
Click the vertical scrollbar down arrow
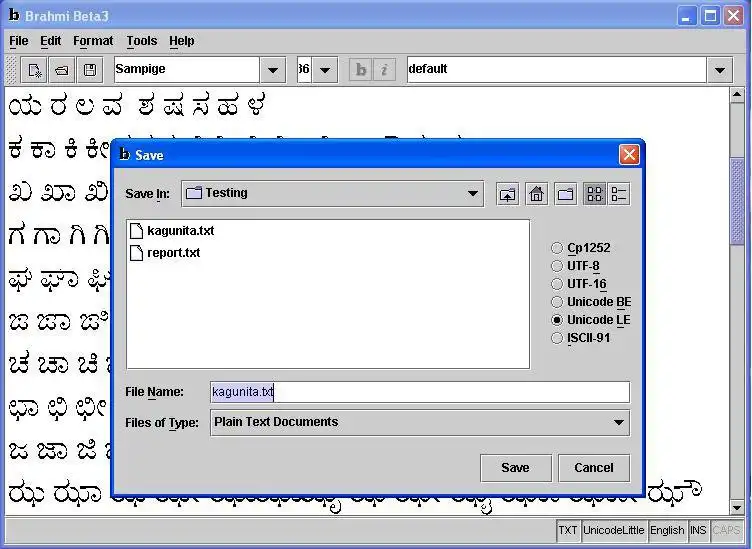coord(737,507)
